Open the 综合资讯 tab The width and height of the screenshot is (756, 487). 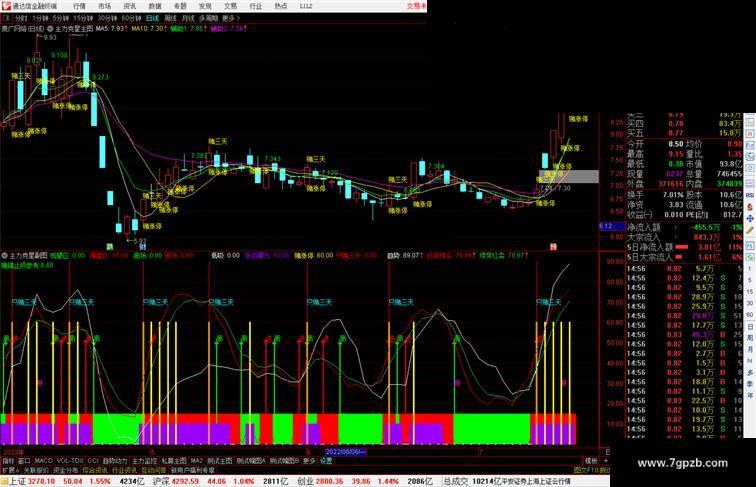(x=95, y=470)
